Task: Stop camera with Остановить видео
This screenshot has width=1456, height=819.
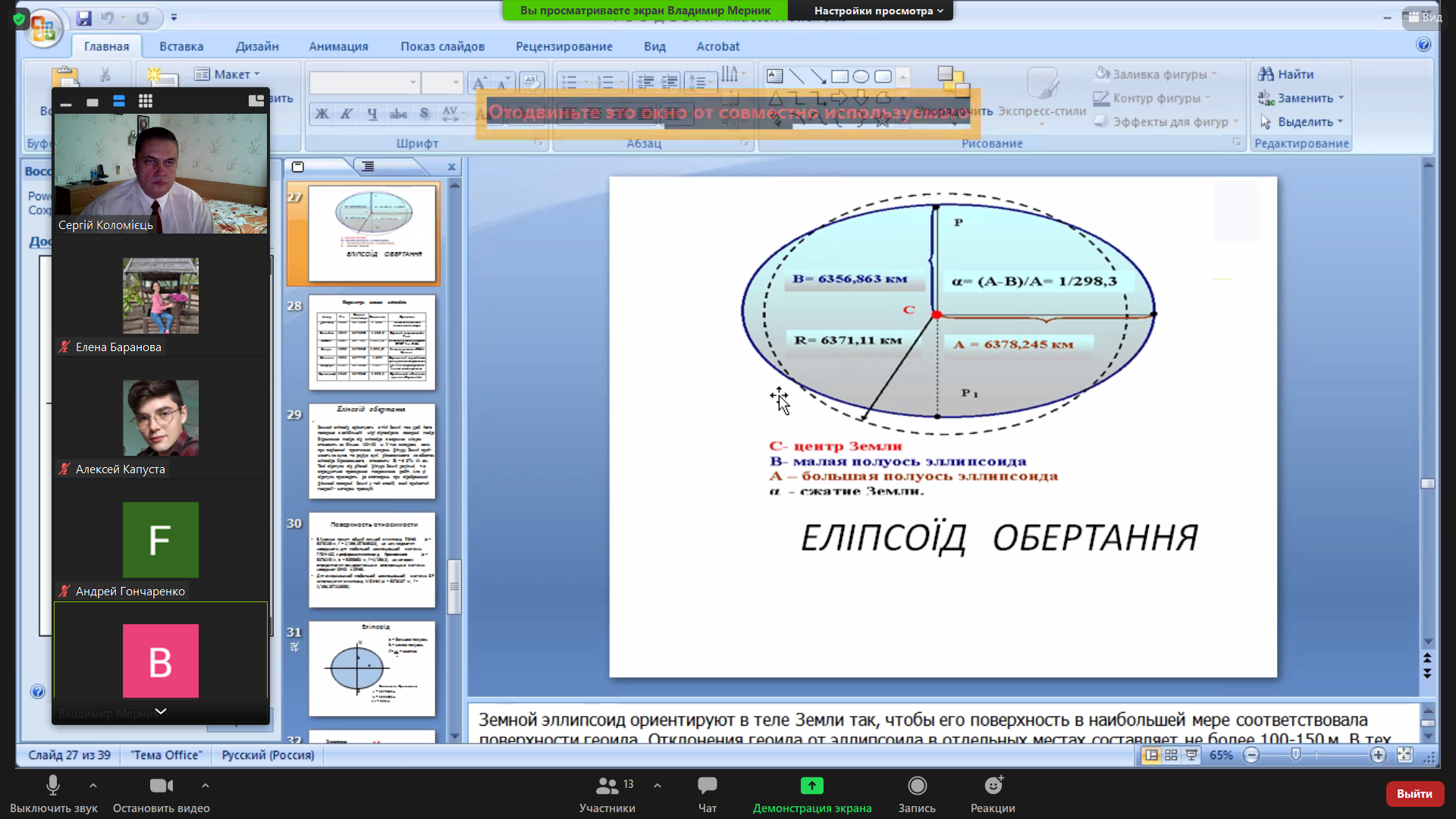Action: click(x=161, y=786)
